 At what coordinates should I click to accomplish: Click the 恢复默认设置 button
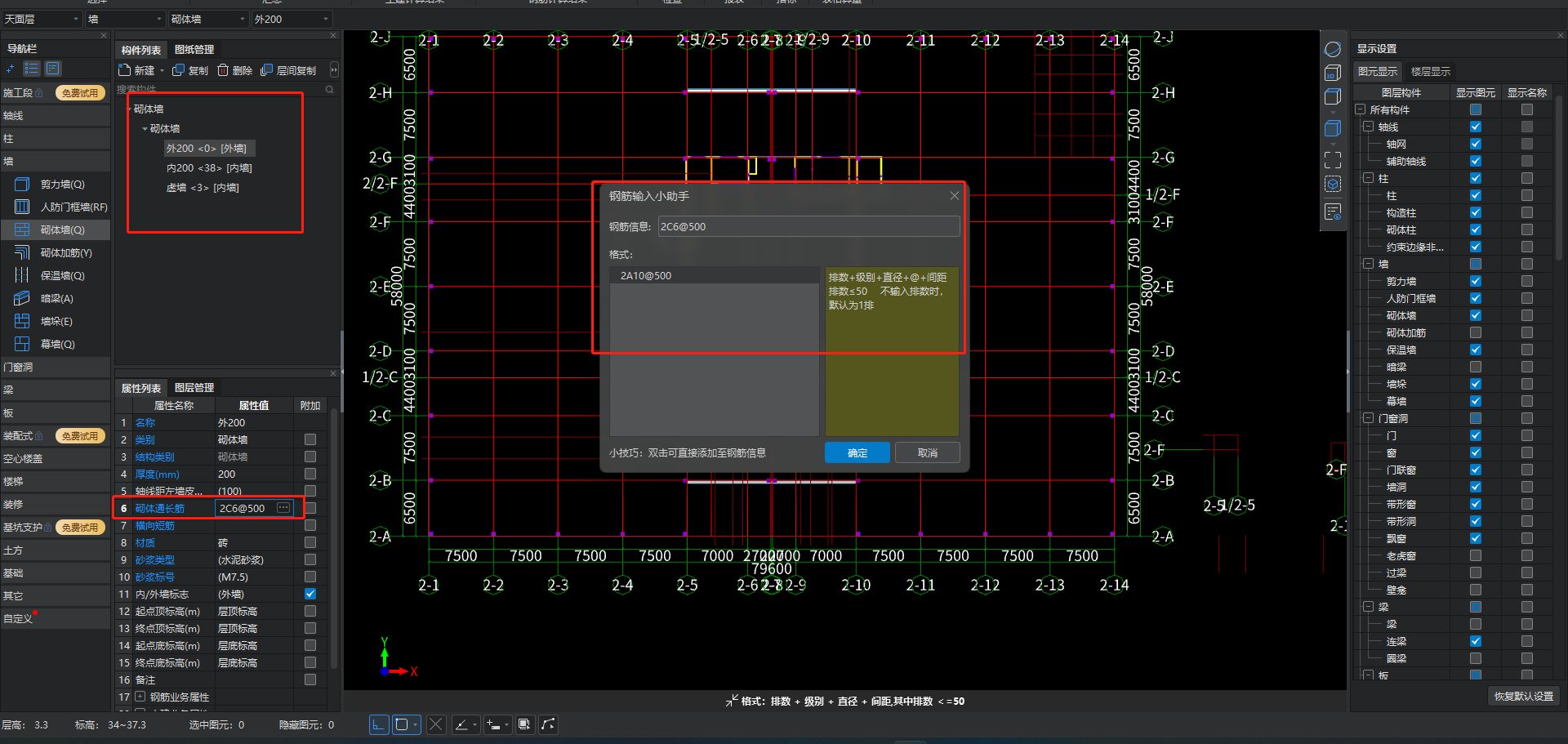(1523, 696)
